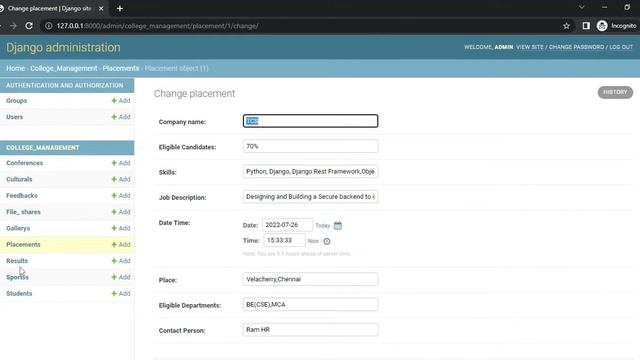
Task: Add a new Result
Action: tap(121, 261)
